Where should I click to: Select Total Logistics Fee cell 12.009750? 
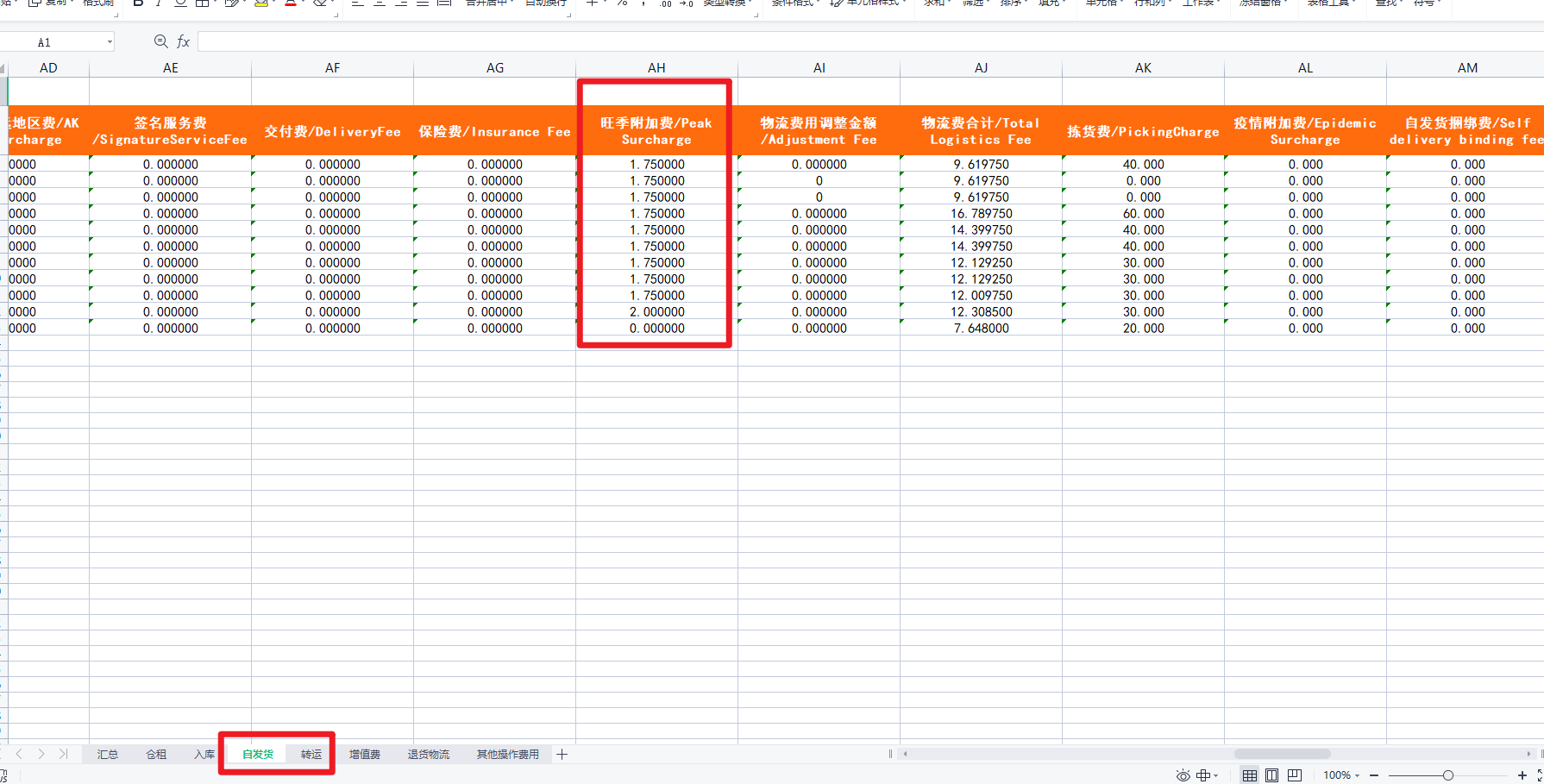tap(982, 296)
